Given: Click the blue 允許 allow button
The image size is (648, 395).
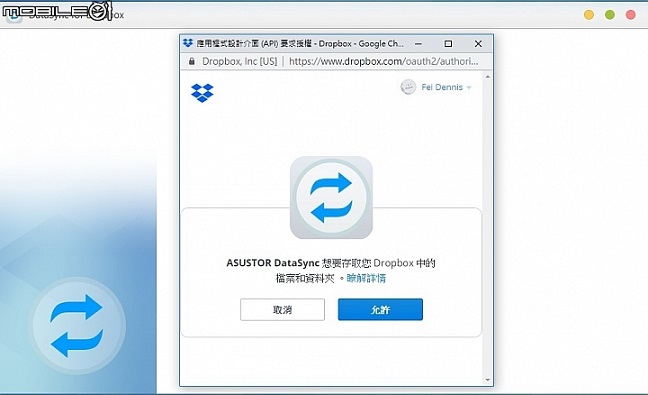Looking at the screenshot, I should click(380, 309).
